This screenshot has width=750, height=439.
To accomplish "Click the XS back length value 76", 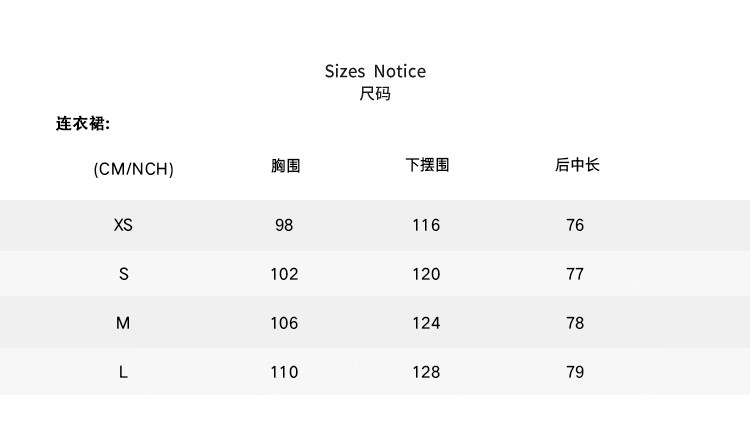I will pyautogui.click(x=575, y=225).
